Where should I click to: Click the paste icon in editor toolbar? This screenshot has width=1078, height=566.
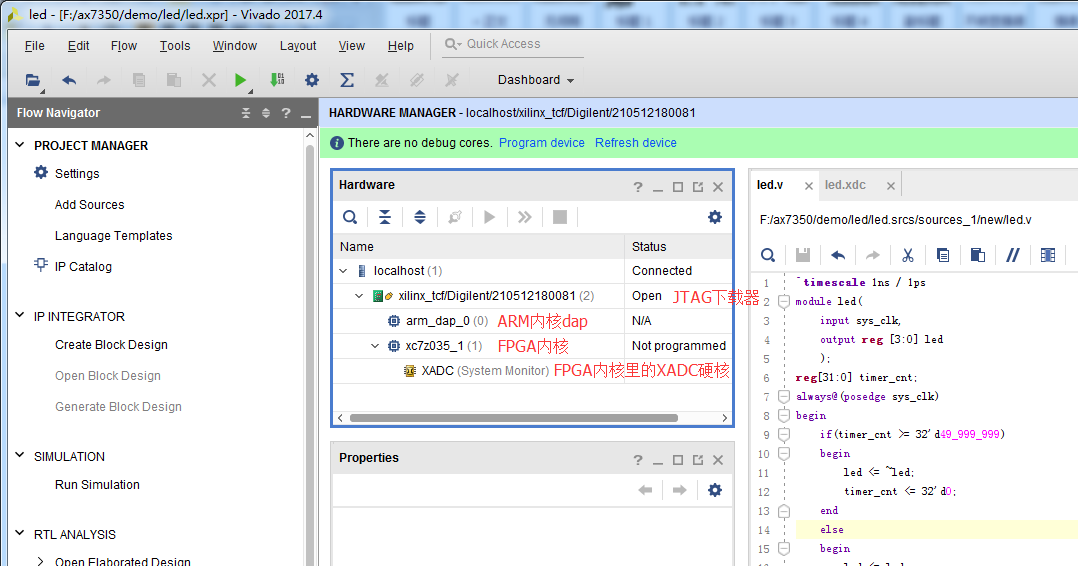tap(978, 255)
